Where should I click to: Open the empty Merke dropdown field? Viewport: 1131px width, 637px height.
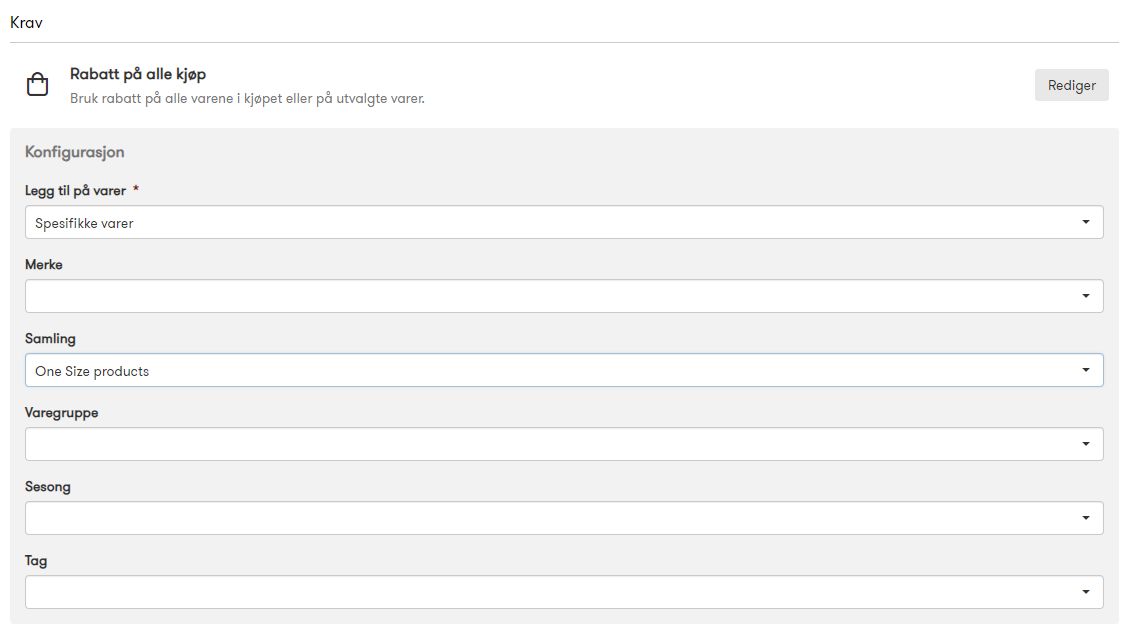(564, 296)
